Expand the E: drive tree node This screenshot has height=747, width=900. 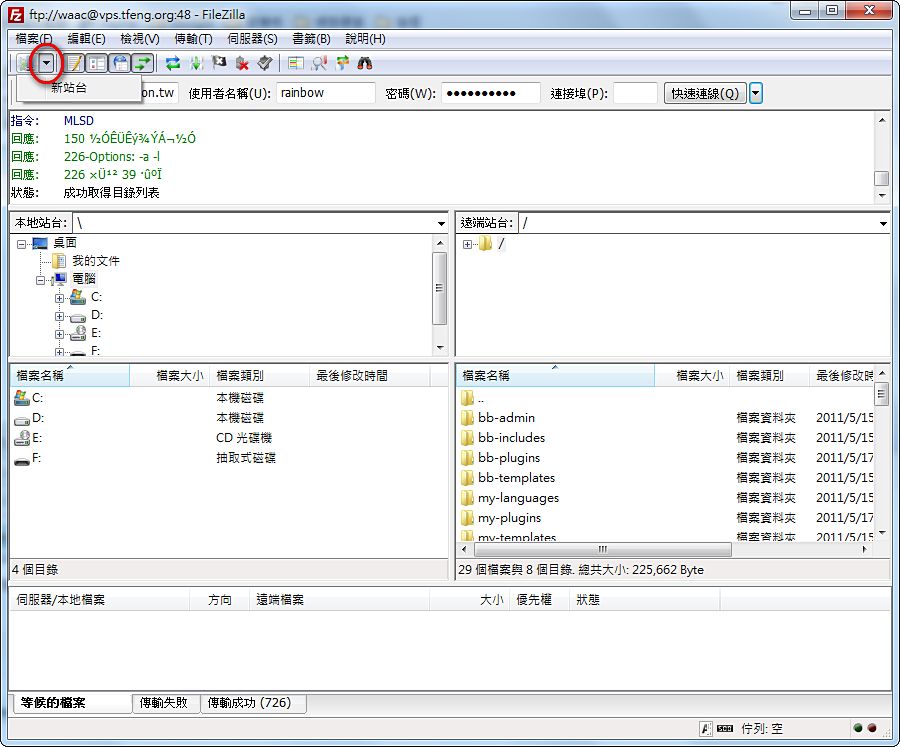pos(59,334)
